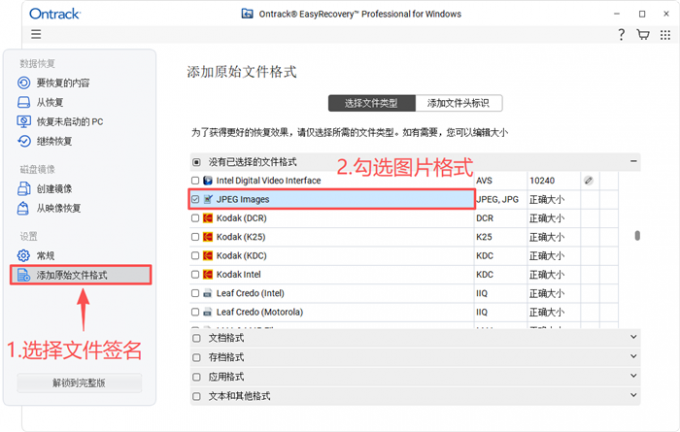The height and width of the screenshot is (432, 680).
Task: Check the Kodak Intel checkbox
Action: pos(195,275)
